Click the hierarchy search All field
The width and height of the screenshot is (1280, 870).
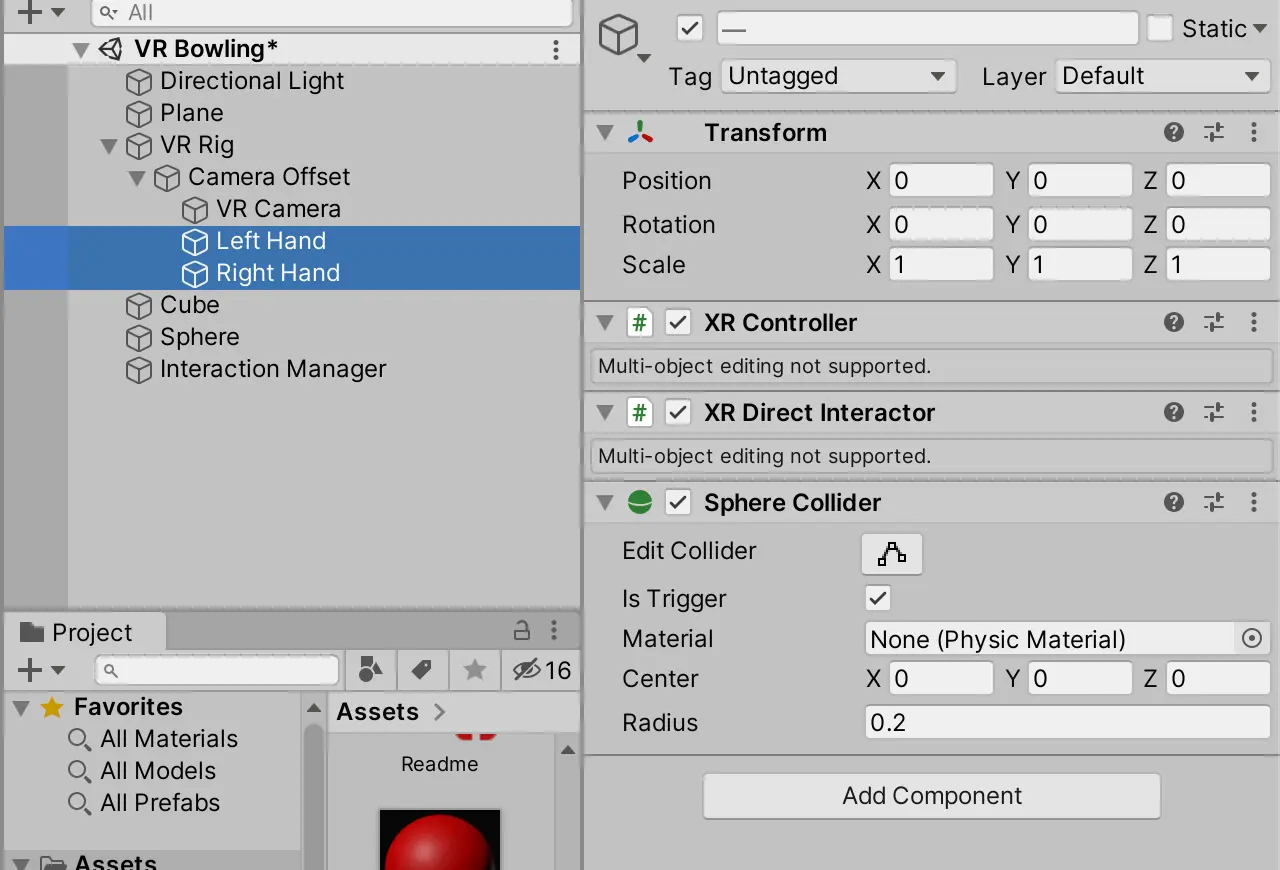334,12
